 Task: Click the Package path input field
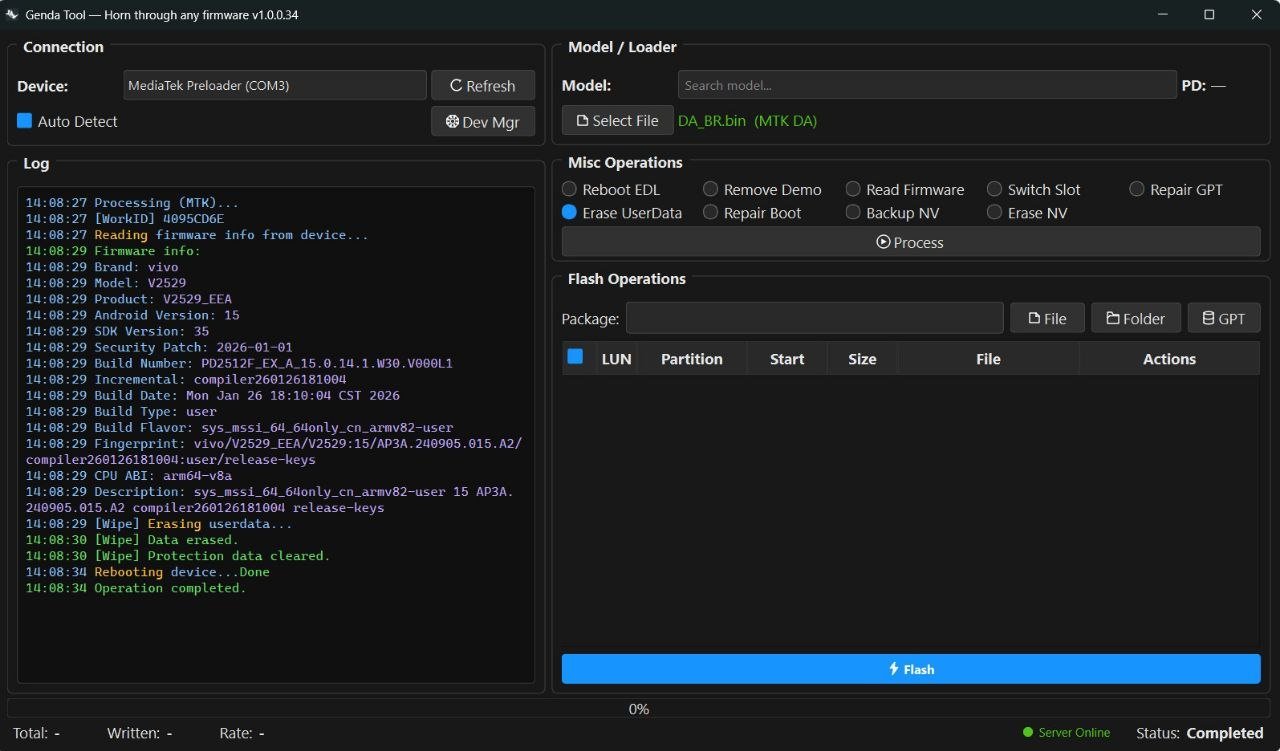[x=814, y=319]
